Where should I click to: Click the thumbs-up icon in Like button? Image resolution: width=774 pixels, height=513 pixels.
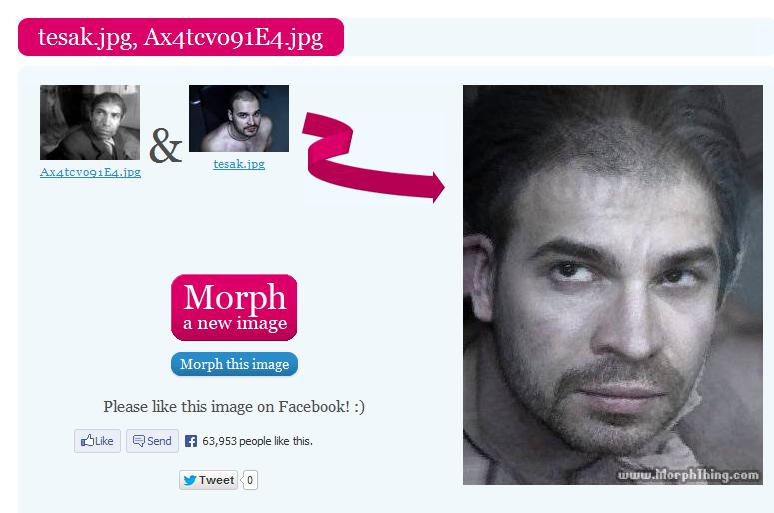(87, 440)
